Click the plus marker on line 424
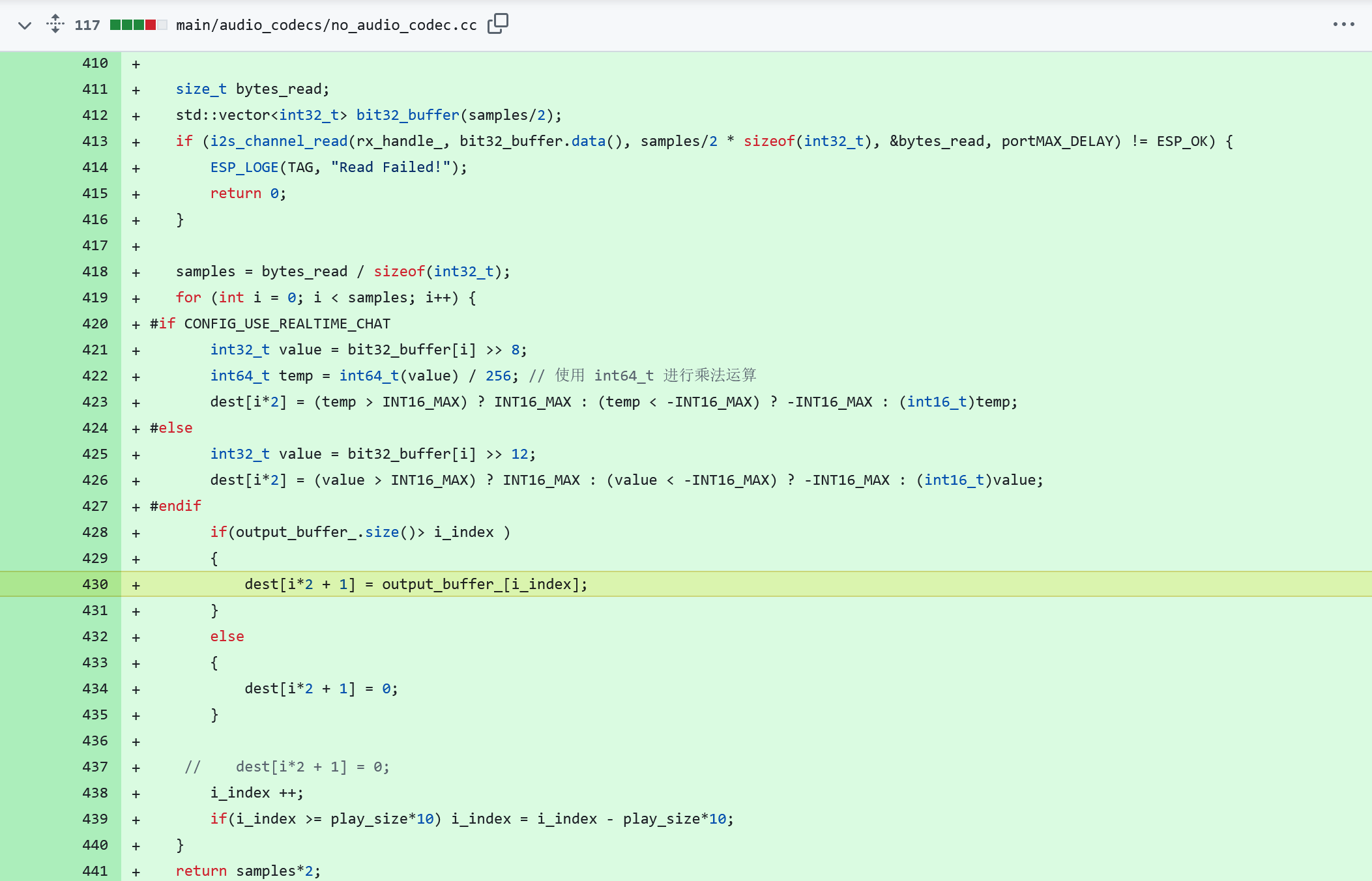1372x881 pixels. (x=136, y=429)
